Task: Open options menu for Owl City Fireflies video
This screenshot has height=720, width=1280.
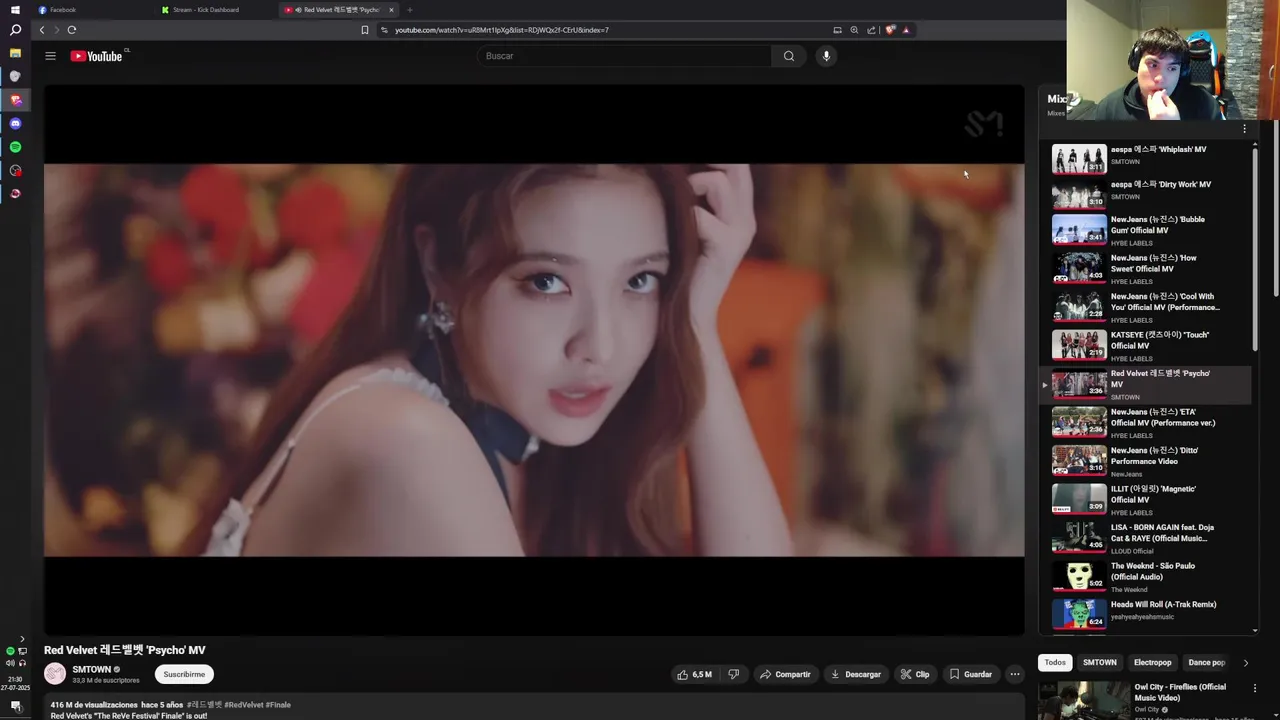Action: click(x=1254, y=688)
